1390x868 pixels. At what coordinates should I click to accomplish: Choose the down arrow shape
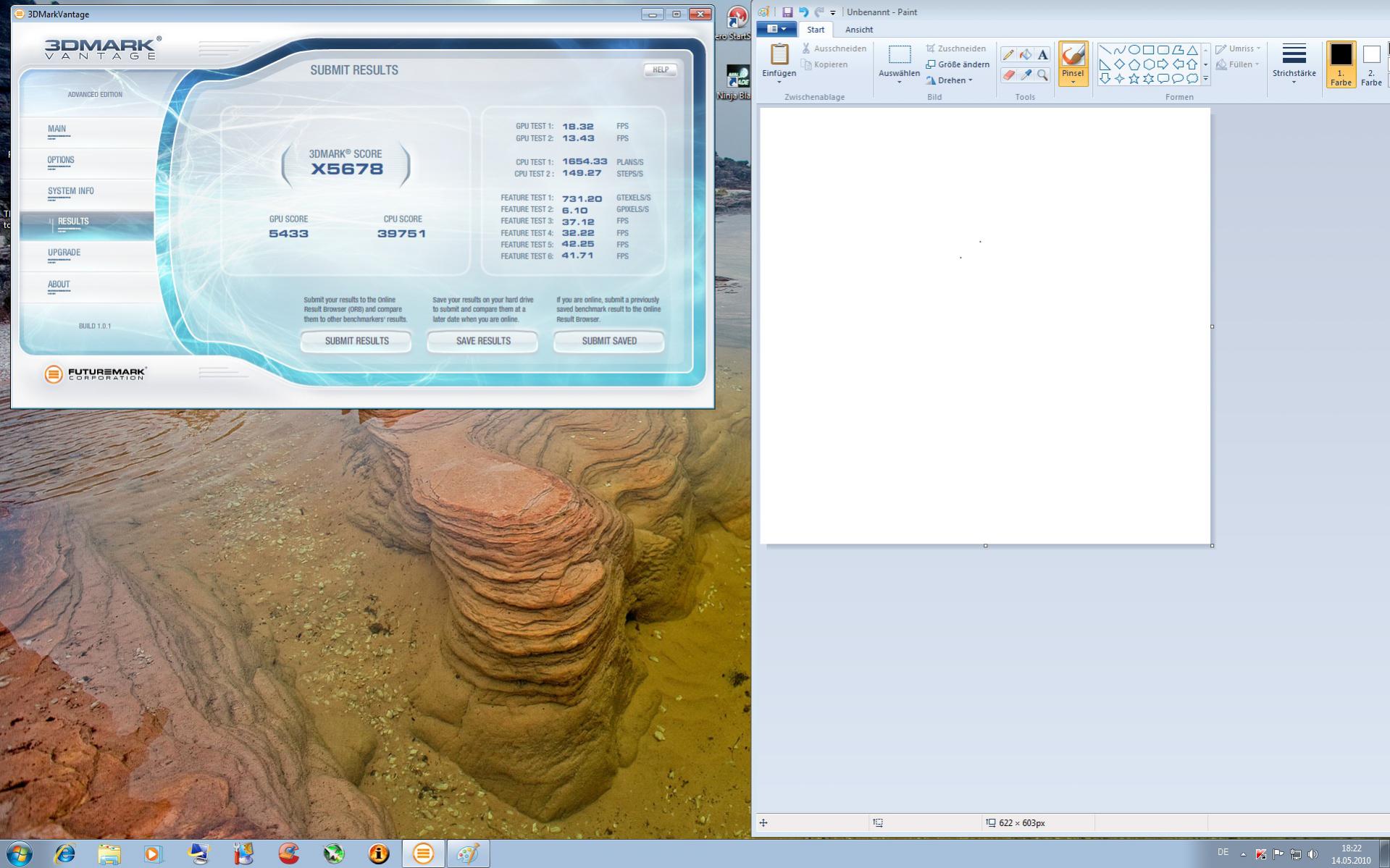(x=1105, y=78)
